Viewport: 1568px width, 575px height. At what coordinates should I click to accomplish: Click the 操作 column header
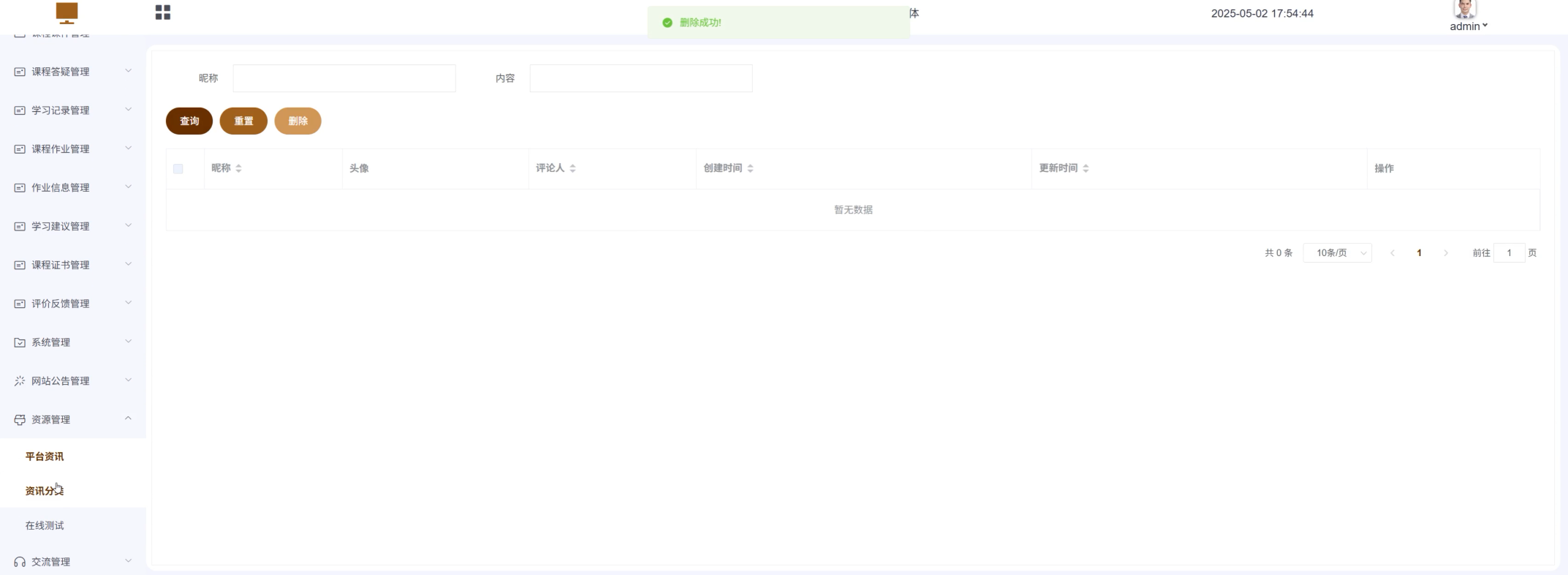pyautogui.click(x=1384, y=168)
